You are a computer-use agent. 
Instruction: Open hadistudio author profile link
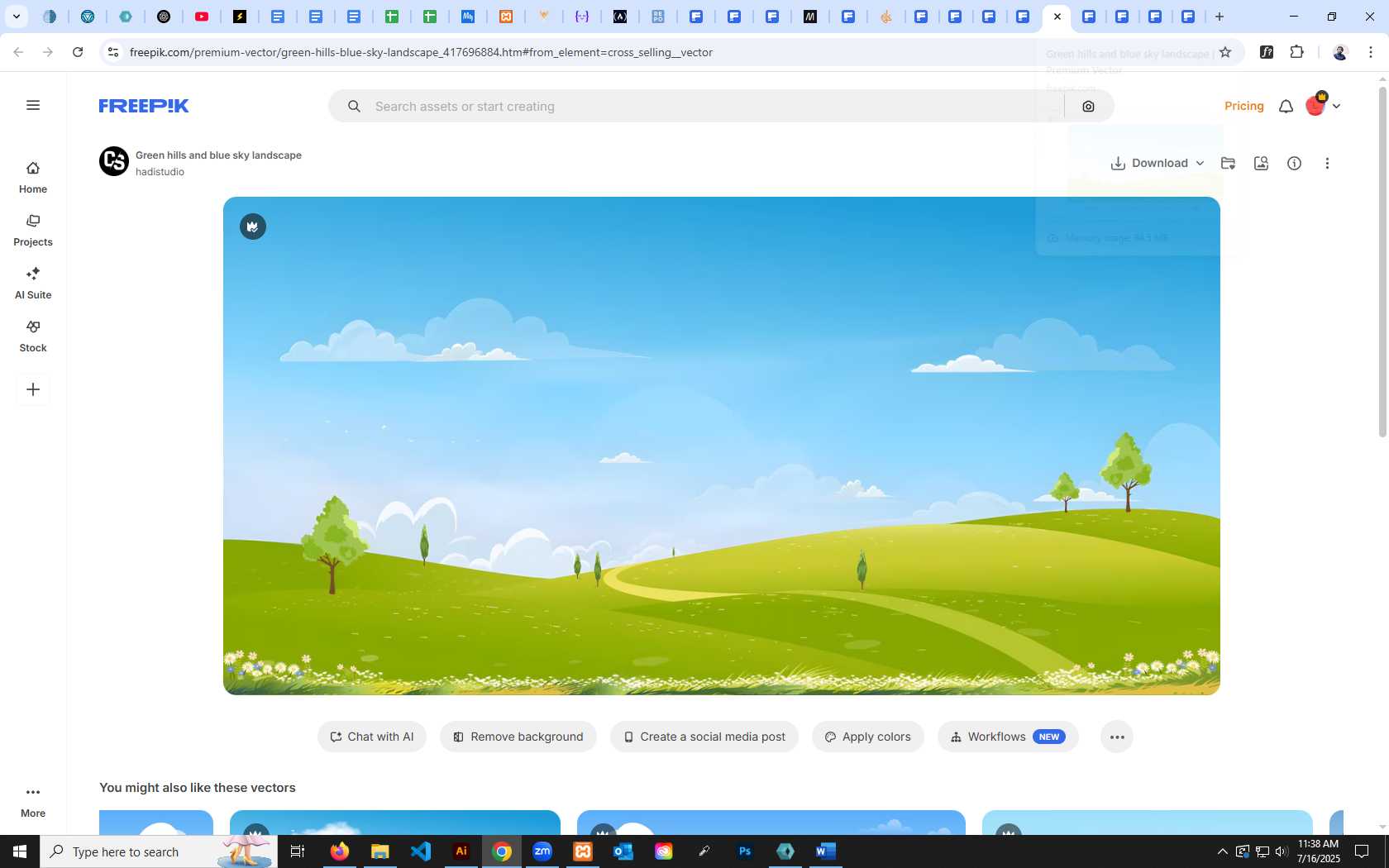[160, 172]
